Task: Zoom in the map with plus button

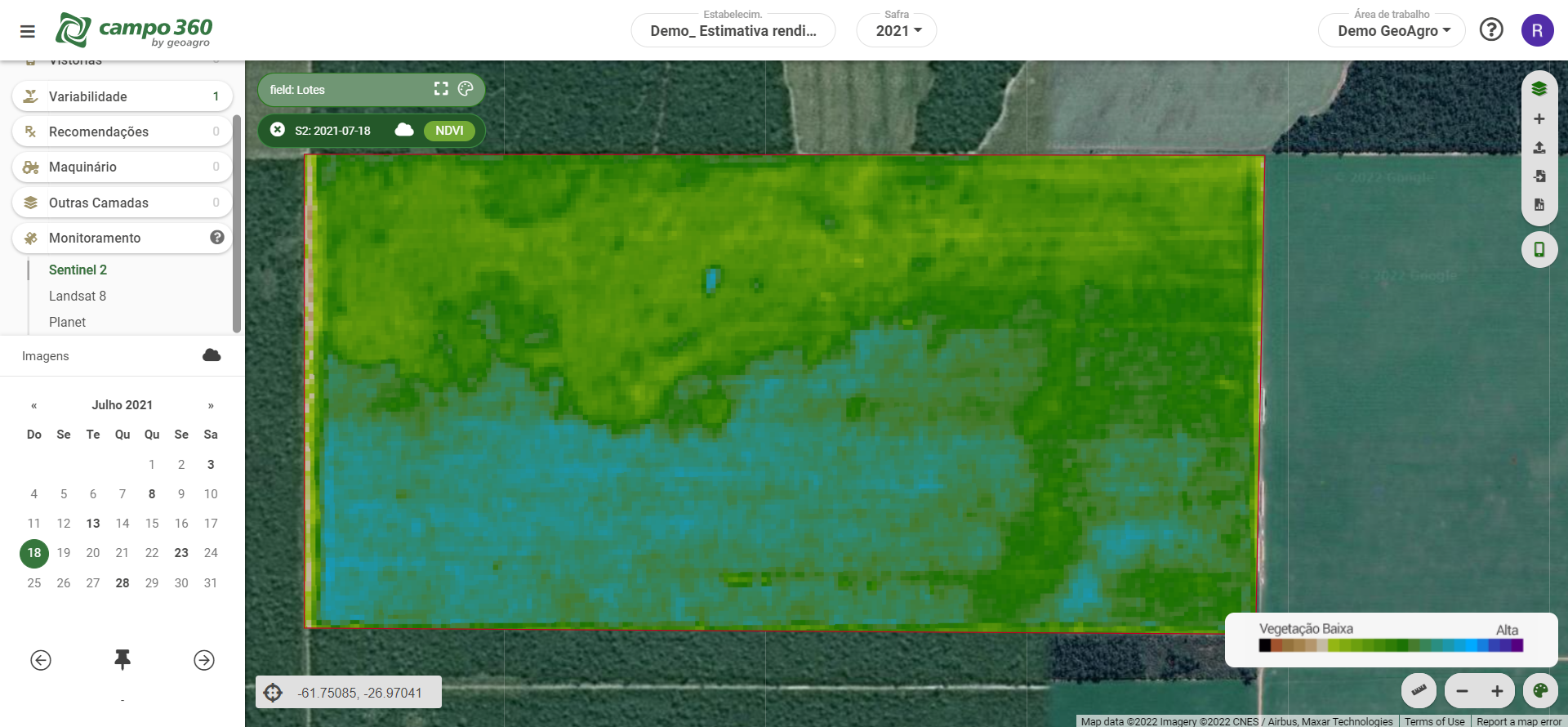Action: coord(1497,691)
